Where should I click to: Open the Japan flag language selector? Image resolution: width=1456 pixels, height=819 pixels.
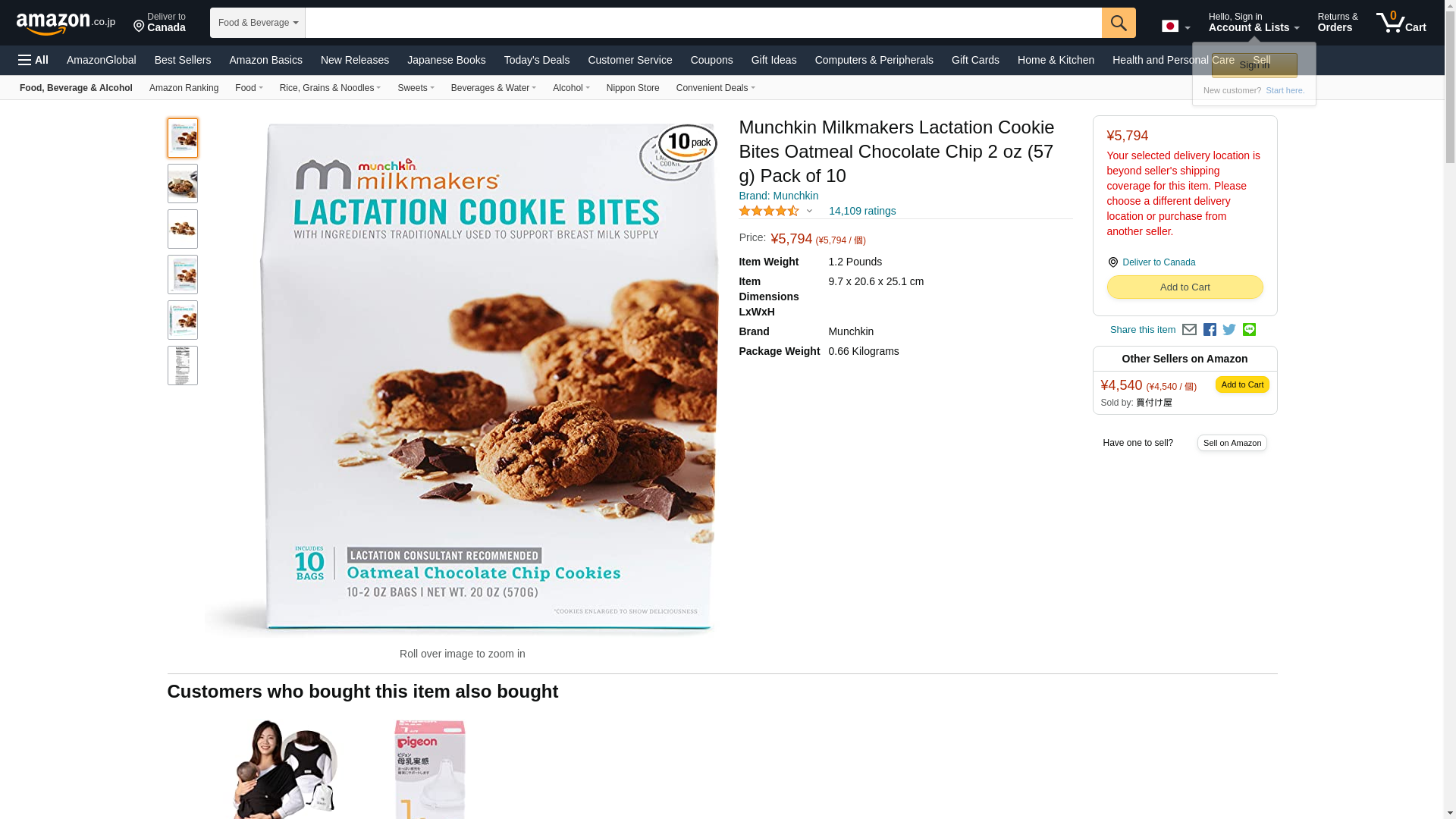pyautogui.click(x=1175, y=26)
